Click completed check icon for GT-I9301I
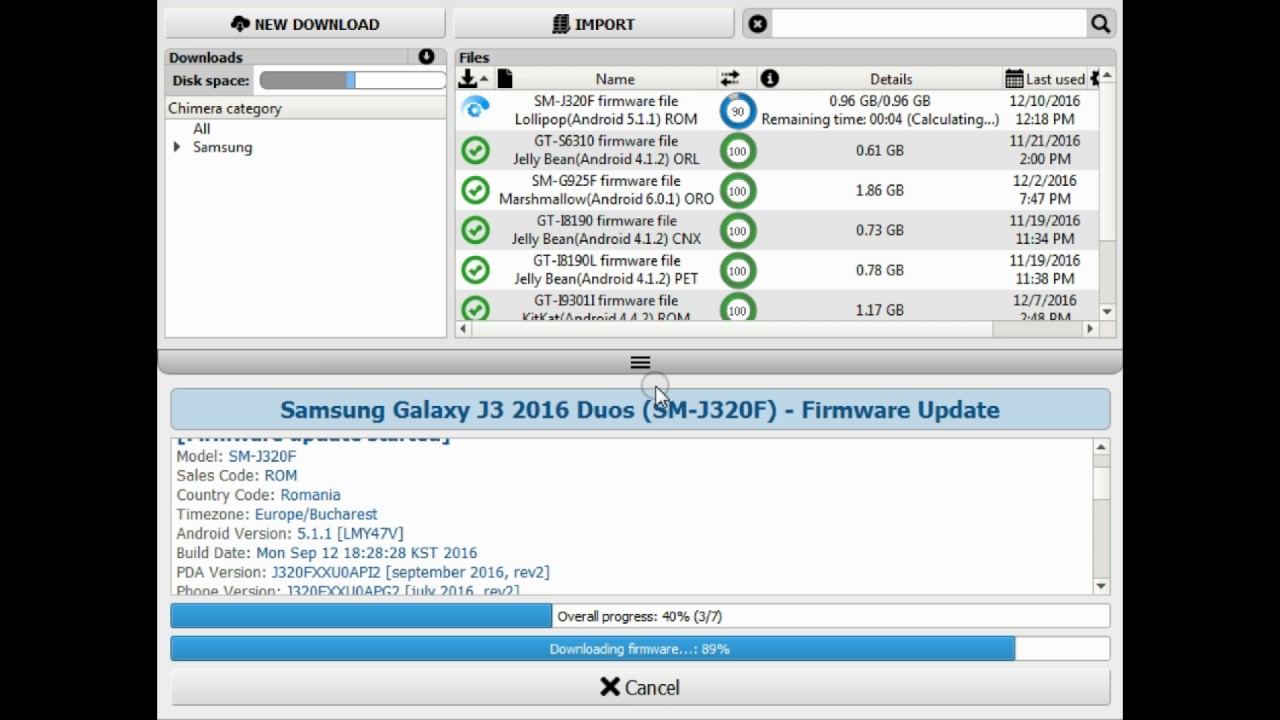This screenshot has height=720, width=1280. (476, 308)
